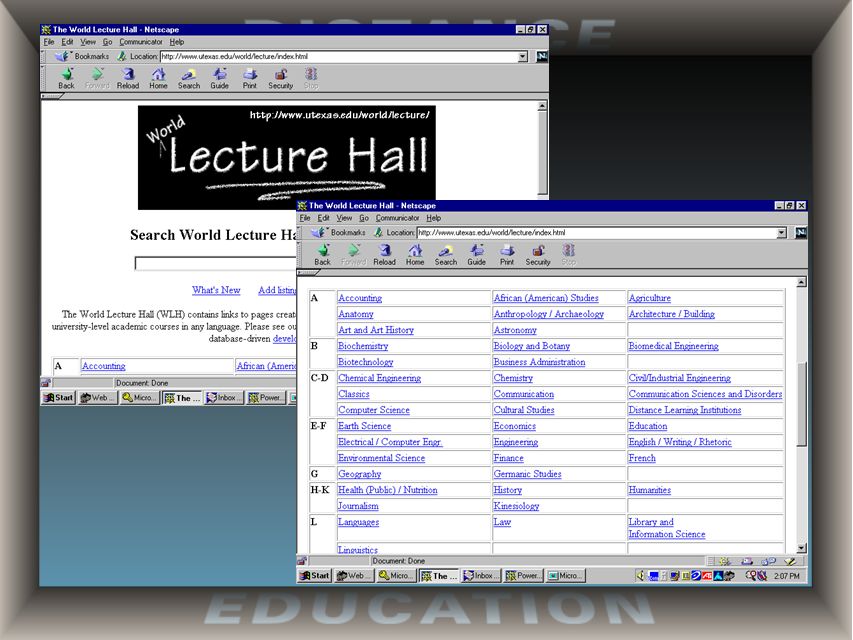This screenshot has width=853, height=640.
Task: Open Power... taskbar button in front taskbar
Action: (523, 575)
